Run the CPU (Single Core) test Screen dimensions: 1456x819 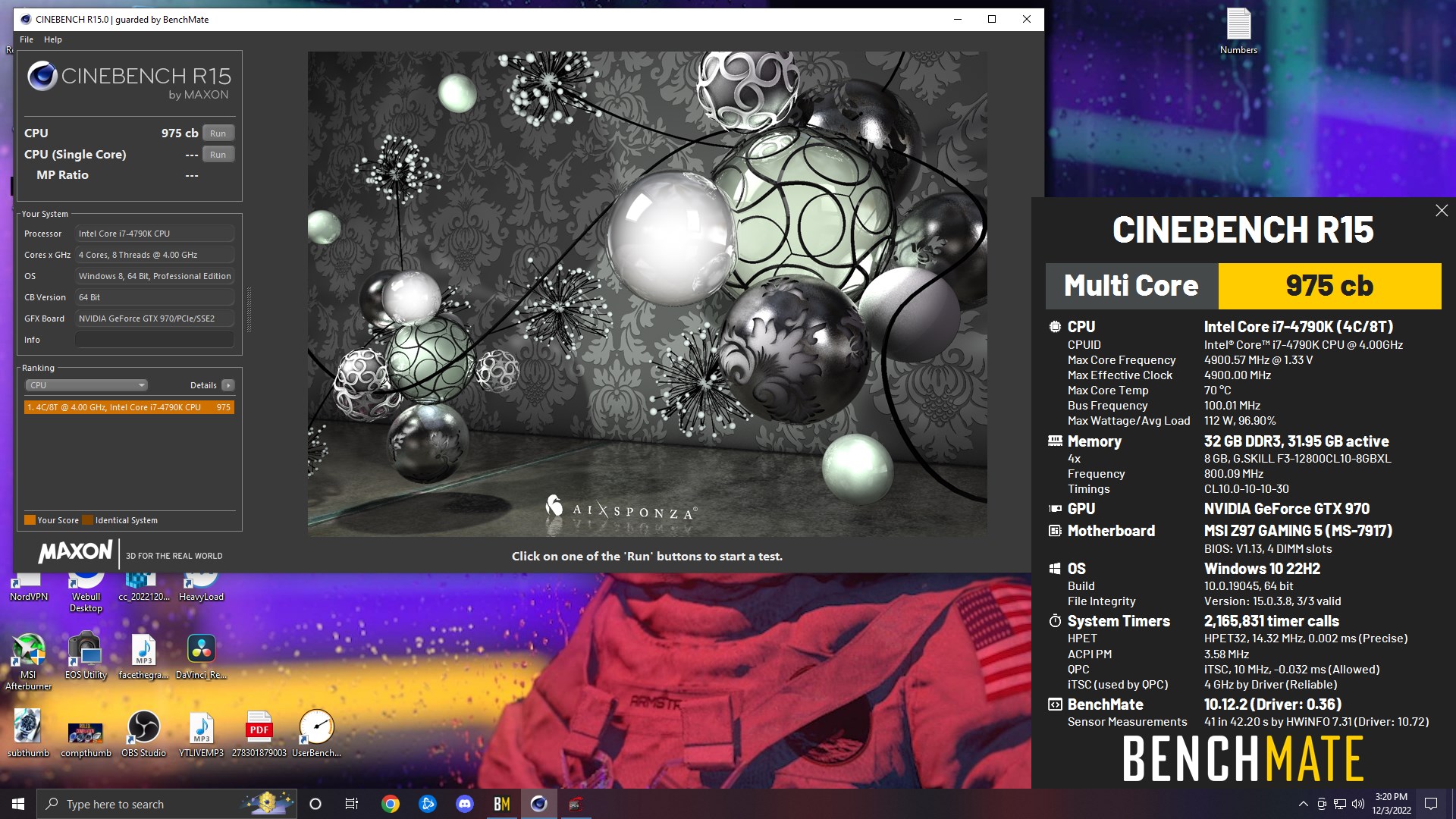[218, 155]
